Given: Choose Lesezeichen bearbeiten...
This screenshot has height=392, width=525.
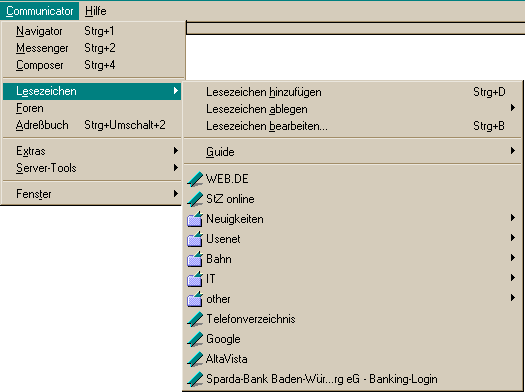Looking at the screenshot, I should 353,126.
